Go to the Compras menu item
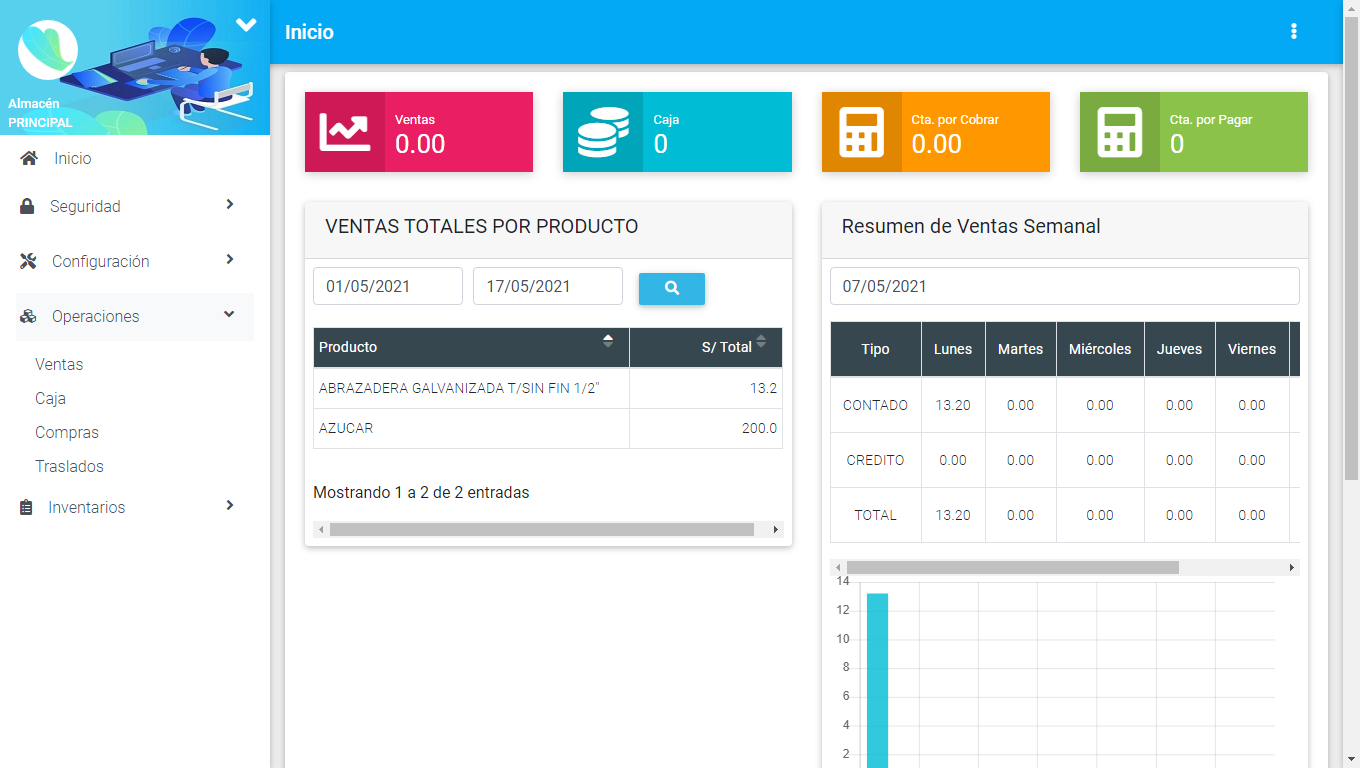This screenshot has width=1360, height=768. pos(67,432)
